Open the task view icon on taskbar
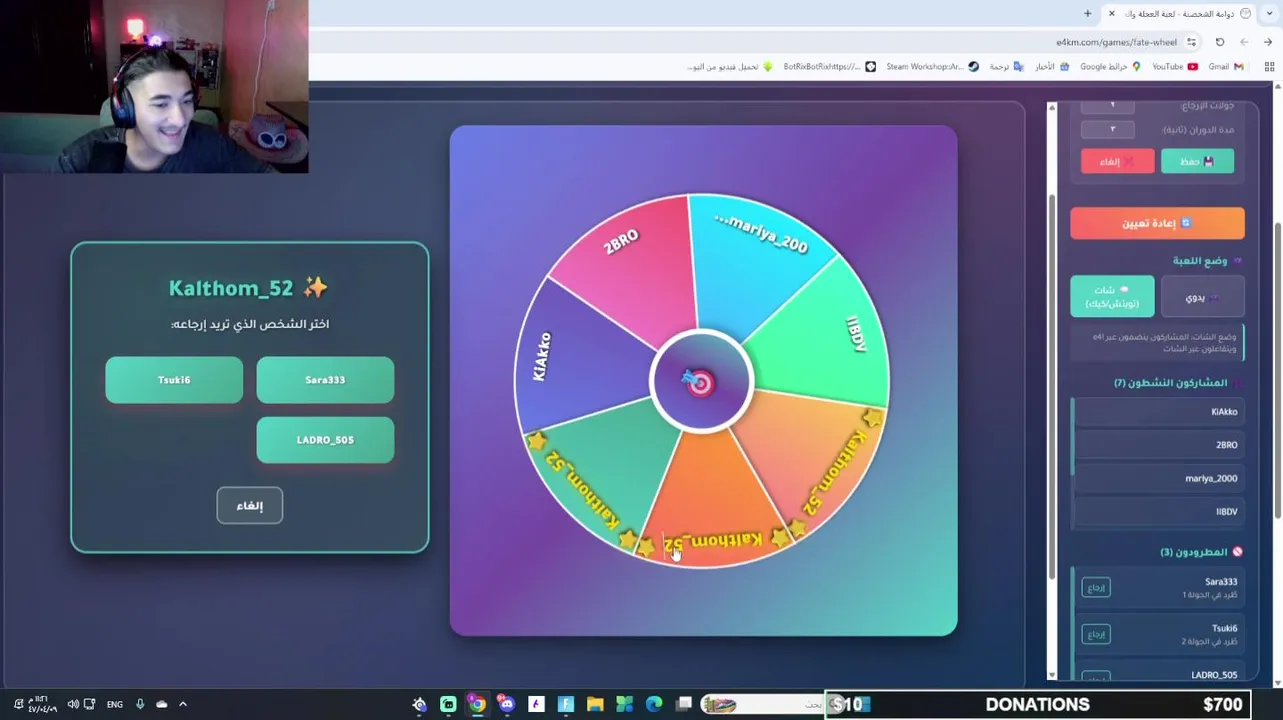The height and width of the screenshot is (720, 1283). click(x=683, y=704)
